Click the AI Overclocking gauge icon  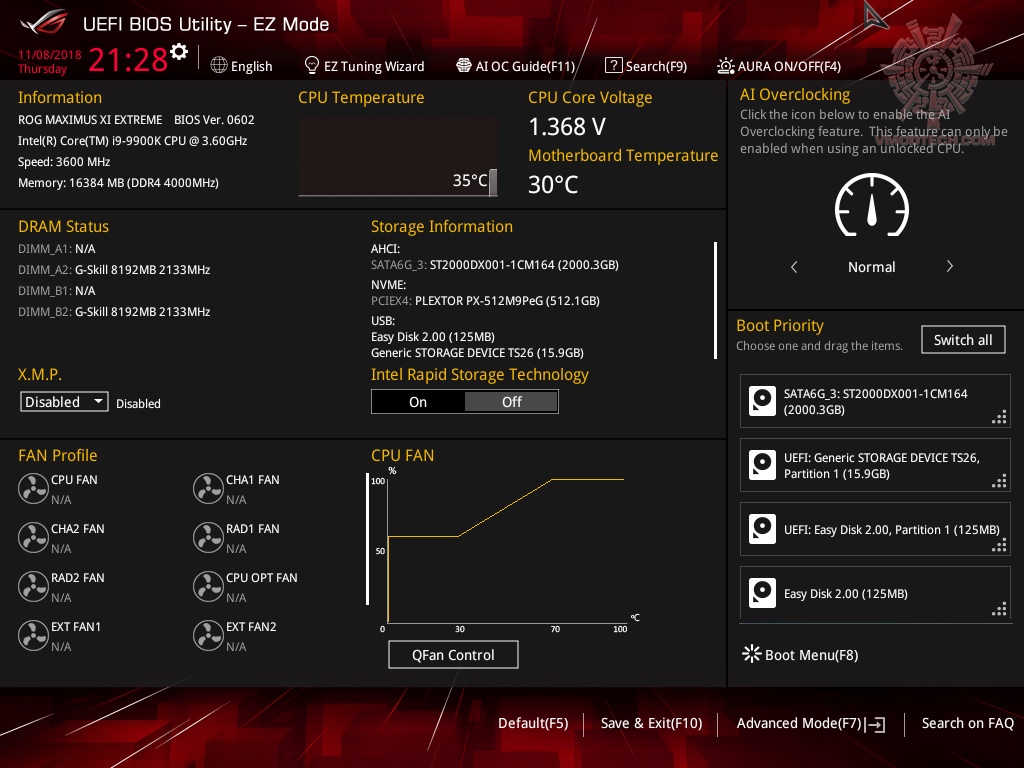(872, 204)
